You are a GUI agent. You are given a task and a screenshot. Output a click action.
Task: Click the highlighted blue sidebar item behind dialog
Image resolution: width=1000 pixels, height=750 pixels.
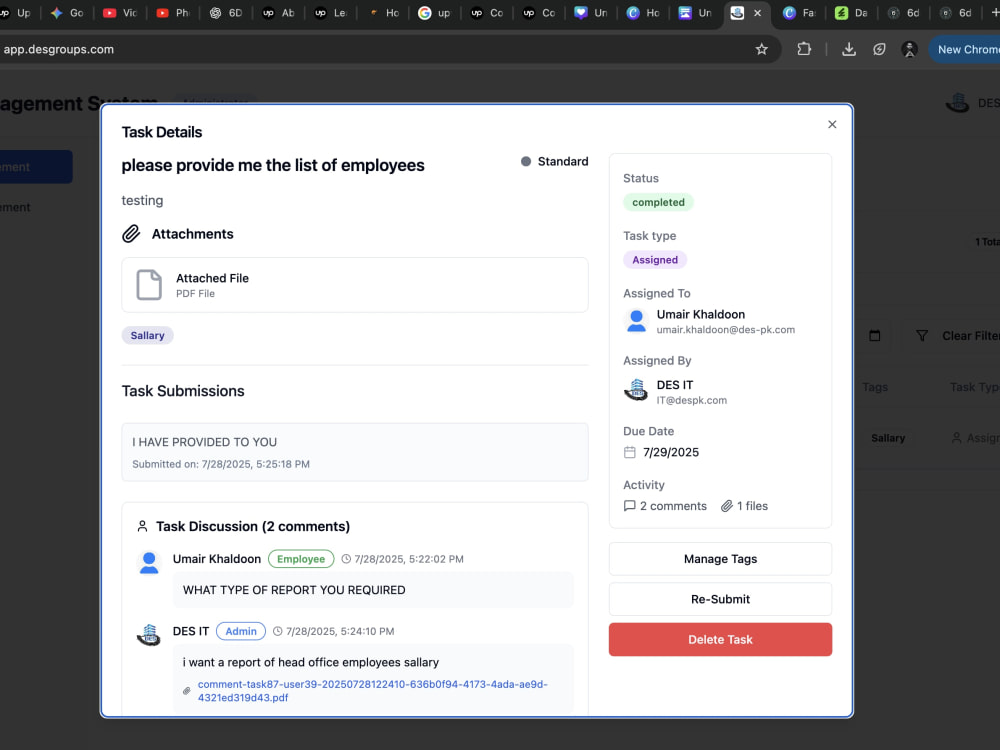pyautogui.click(x=36, y=166)
